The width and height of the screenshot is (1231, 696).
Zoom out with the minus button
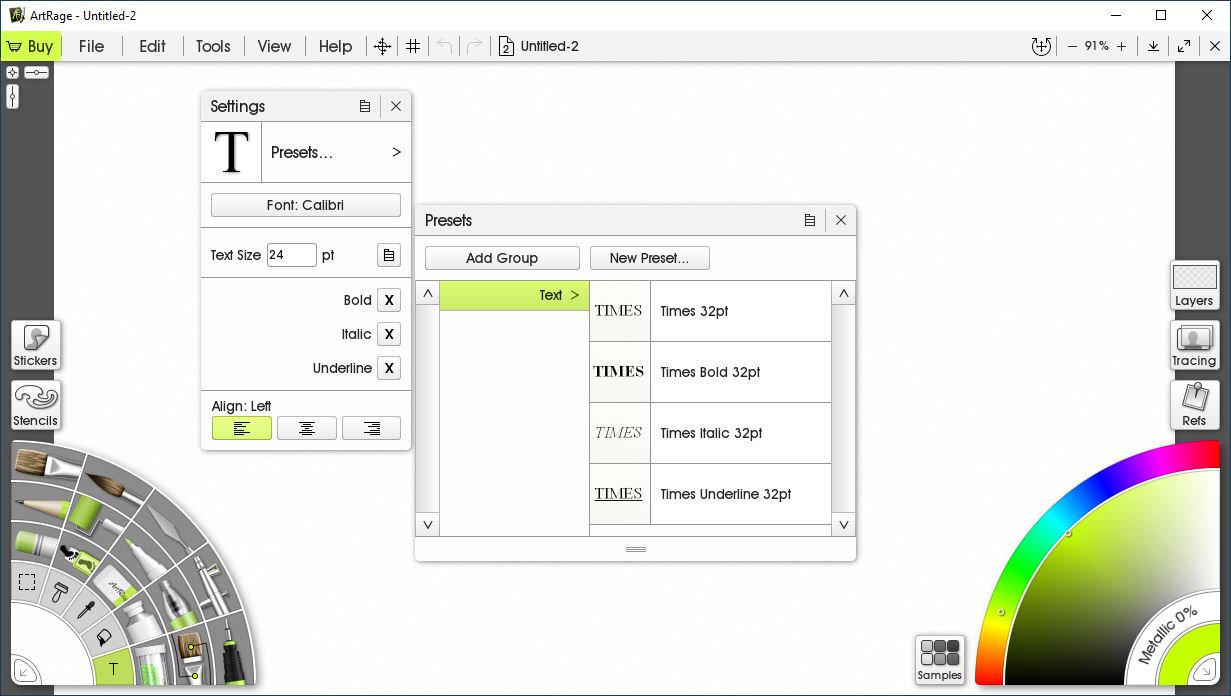tap(1072, 46)
